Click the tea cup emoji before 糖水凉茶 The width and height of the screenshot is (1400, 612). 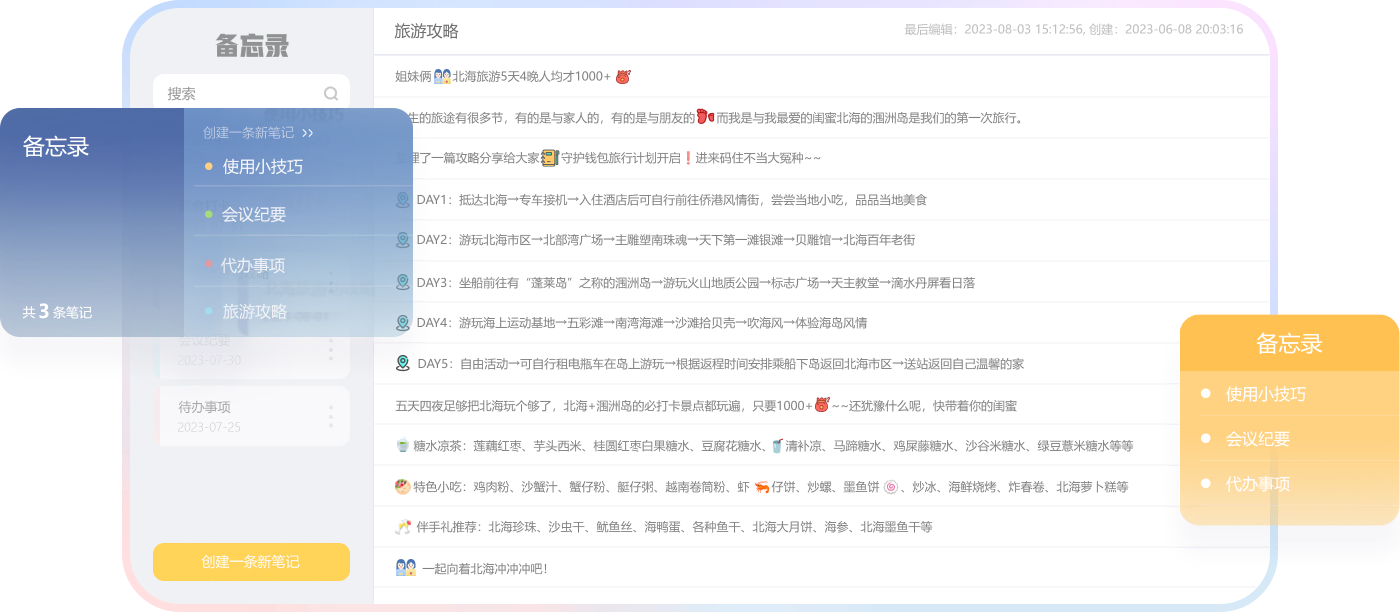[403, 445]
